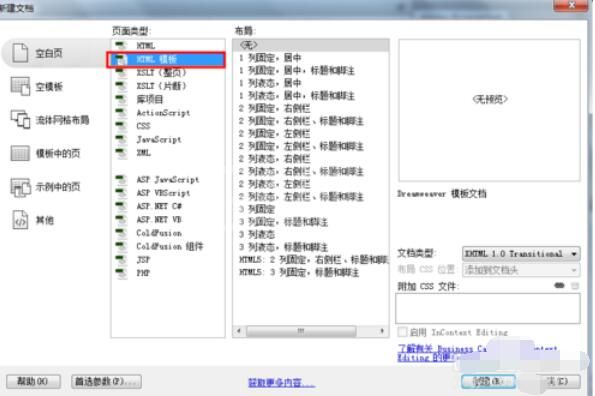Follow the 获取更多内容 link
595x396 pixels.
(281, 382)
